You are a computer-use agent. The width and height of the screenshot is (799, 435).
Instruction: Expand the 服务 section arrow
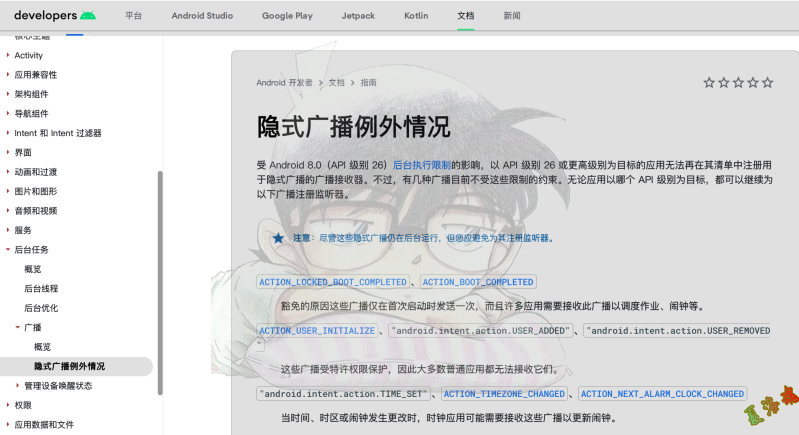(x=8, y=230)
